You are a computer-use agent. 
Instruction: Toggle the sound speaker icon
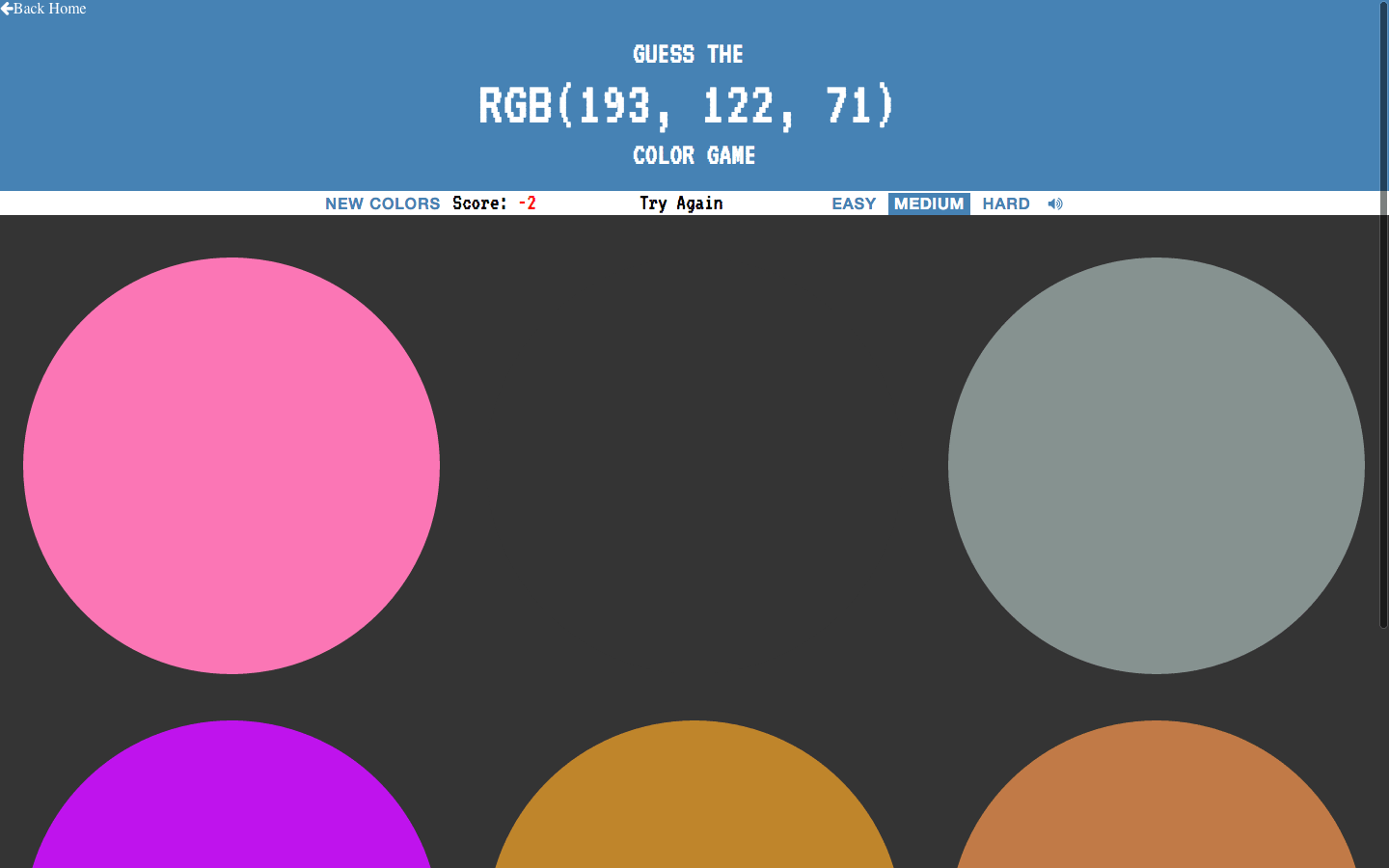pyautogui.click(x=1055, y=203)
